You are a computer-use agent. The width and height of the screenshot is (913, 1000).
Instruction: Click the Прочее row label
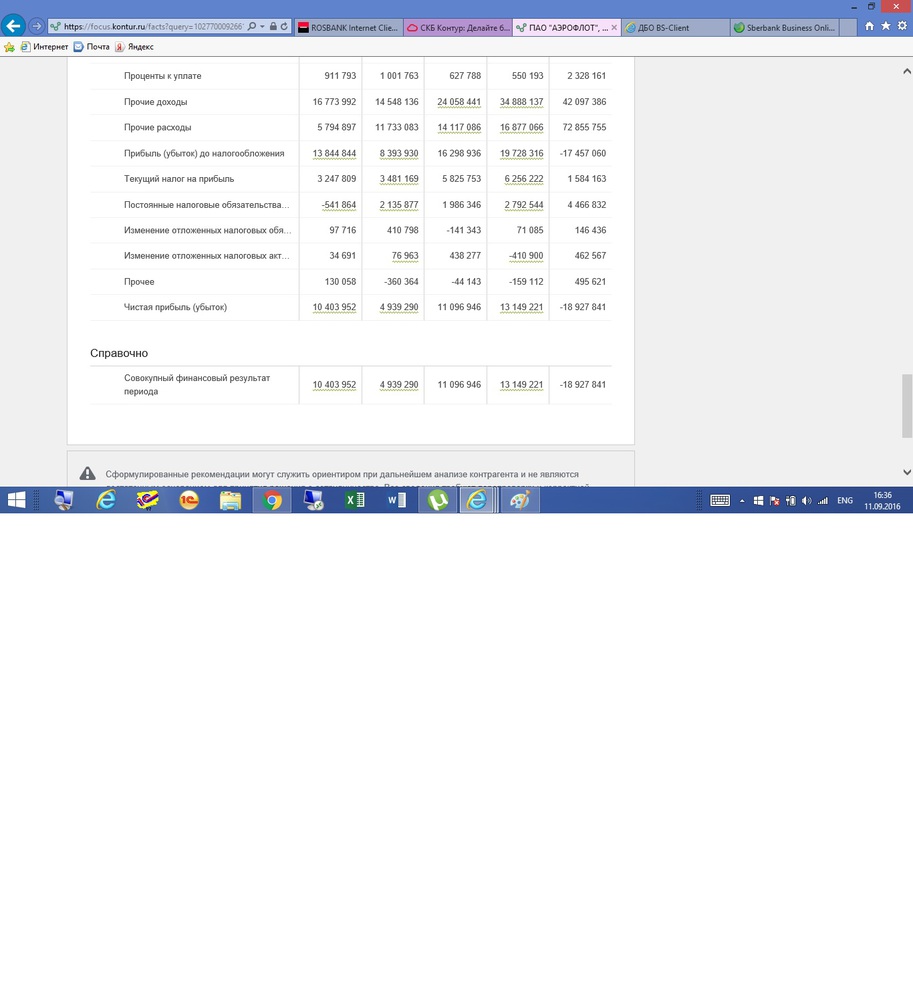(x=139, y=282)
